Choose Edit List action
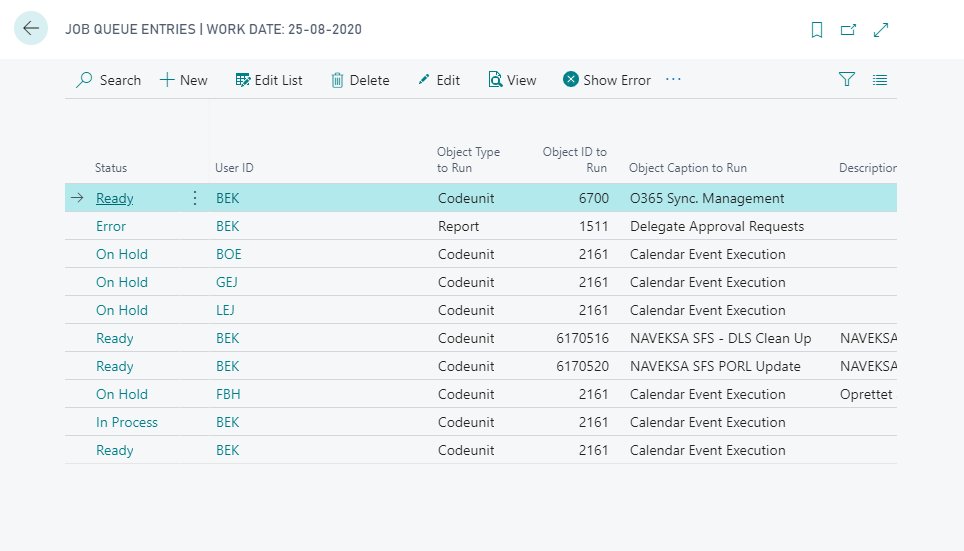Screen dimensions: 964x551 [x=269, y=80]
